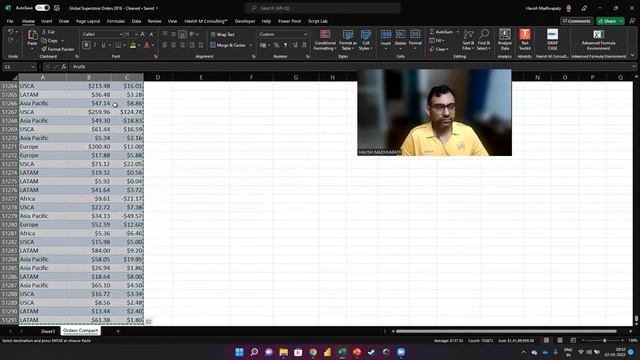640x360 pixels.
Task: Open the Text Toolkit add-in
Action: pos(525,39)
